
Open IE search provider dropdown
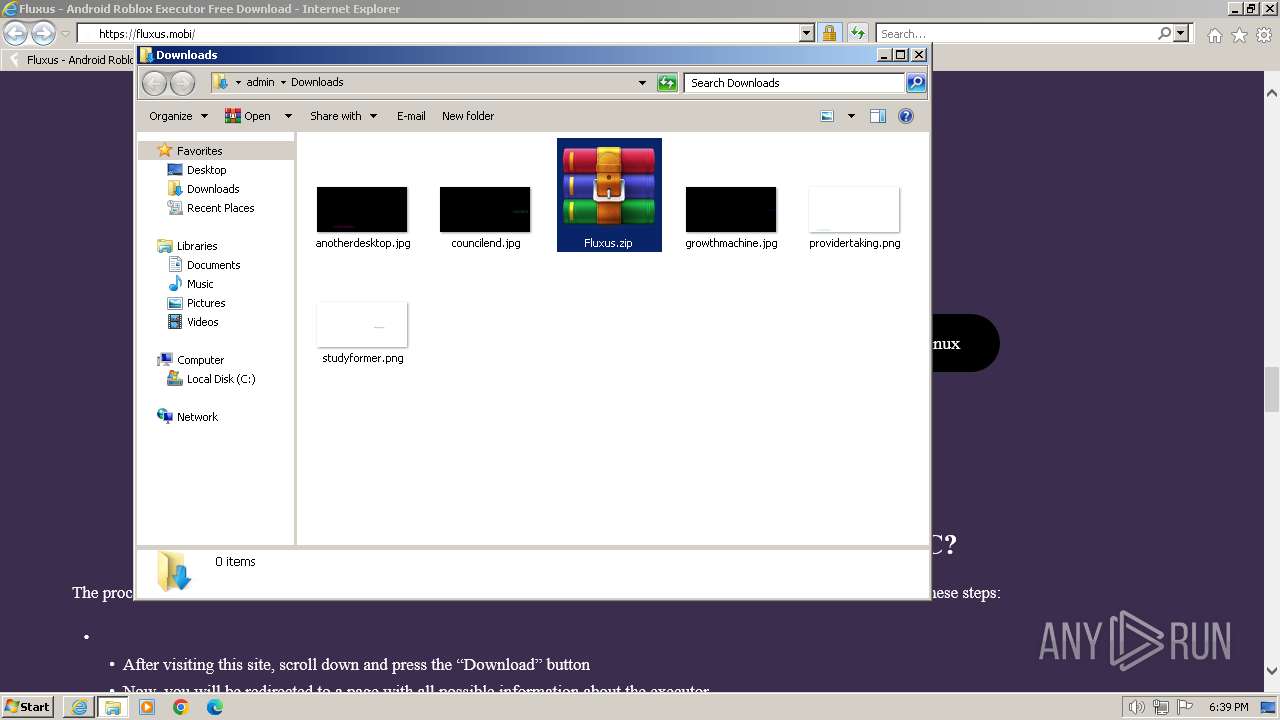1181,33
